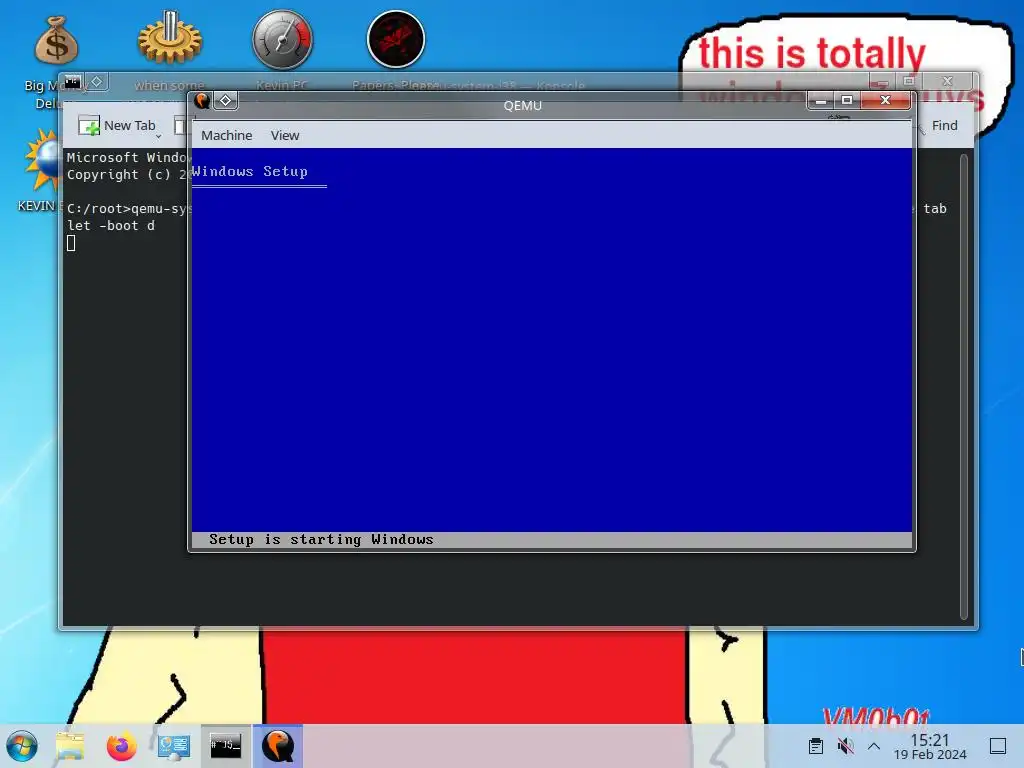Click the QEMU titlebar pin diamond button
This screenshot has width=1024, height=768.
point(226,101)
